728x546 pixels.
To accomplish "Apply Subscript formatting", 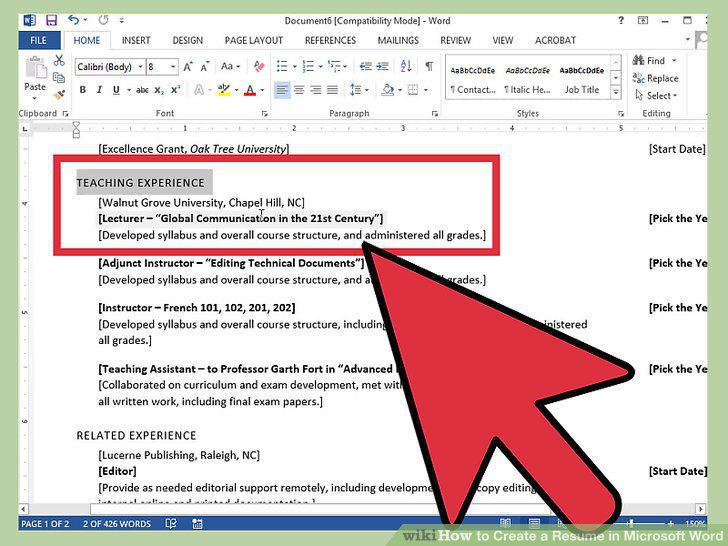I will (159, 90).
